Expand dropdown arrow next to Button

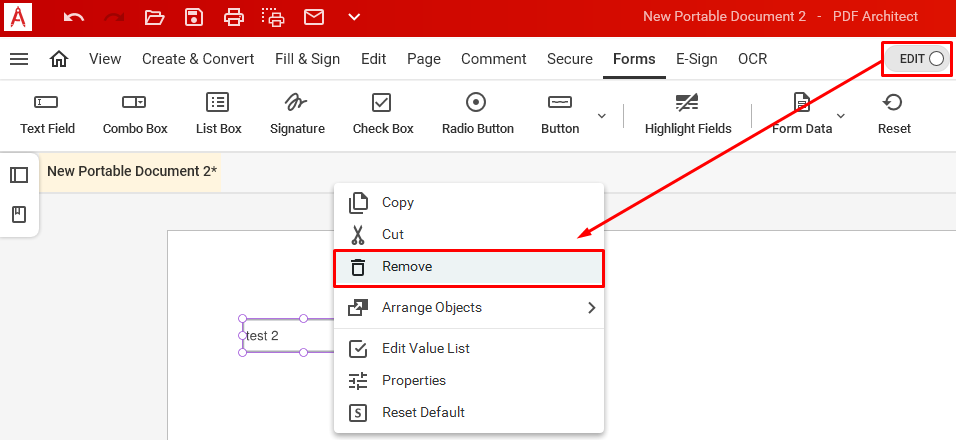click(x=602, y=116)
